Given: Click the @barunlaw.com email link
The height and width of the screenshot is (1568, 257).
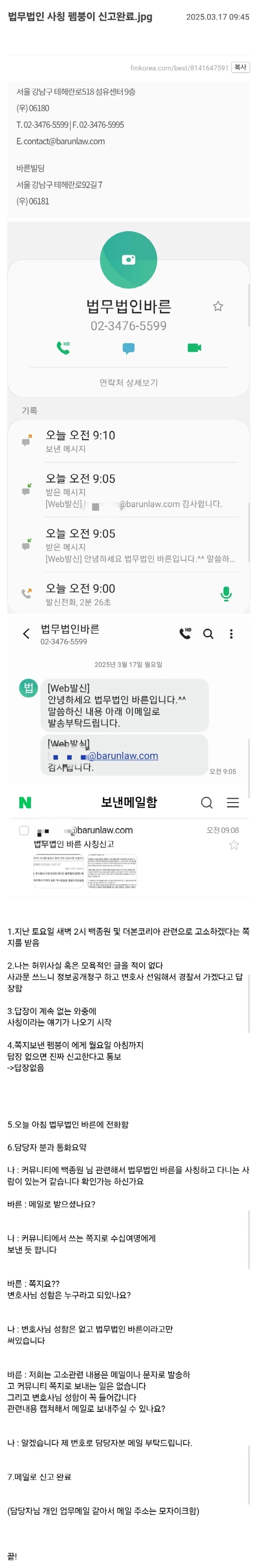Looking at the screenshot, I should coord(122,755).
